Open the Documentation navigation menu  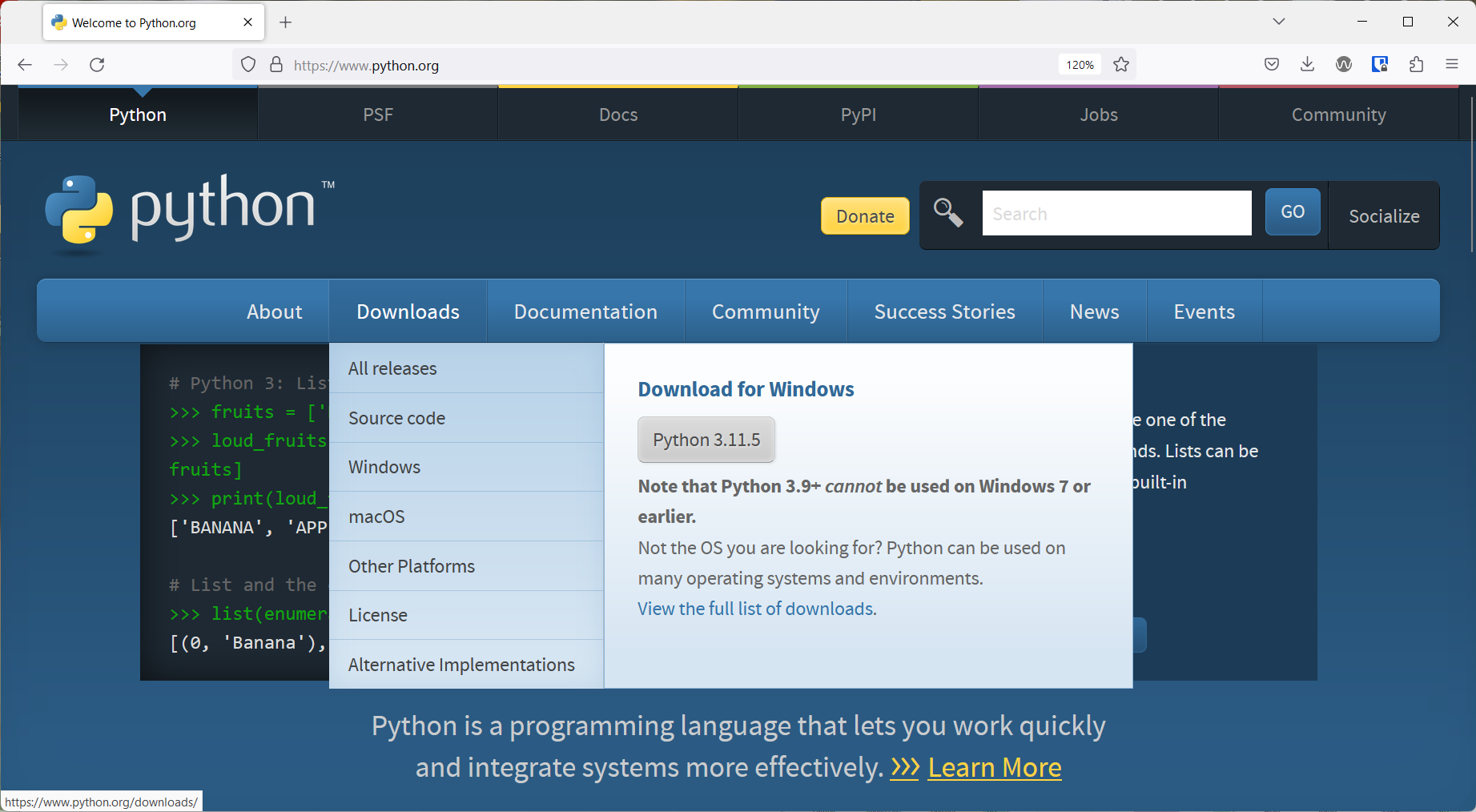pyautogui.click(x=585, y=312)
